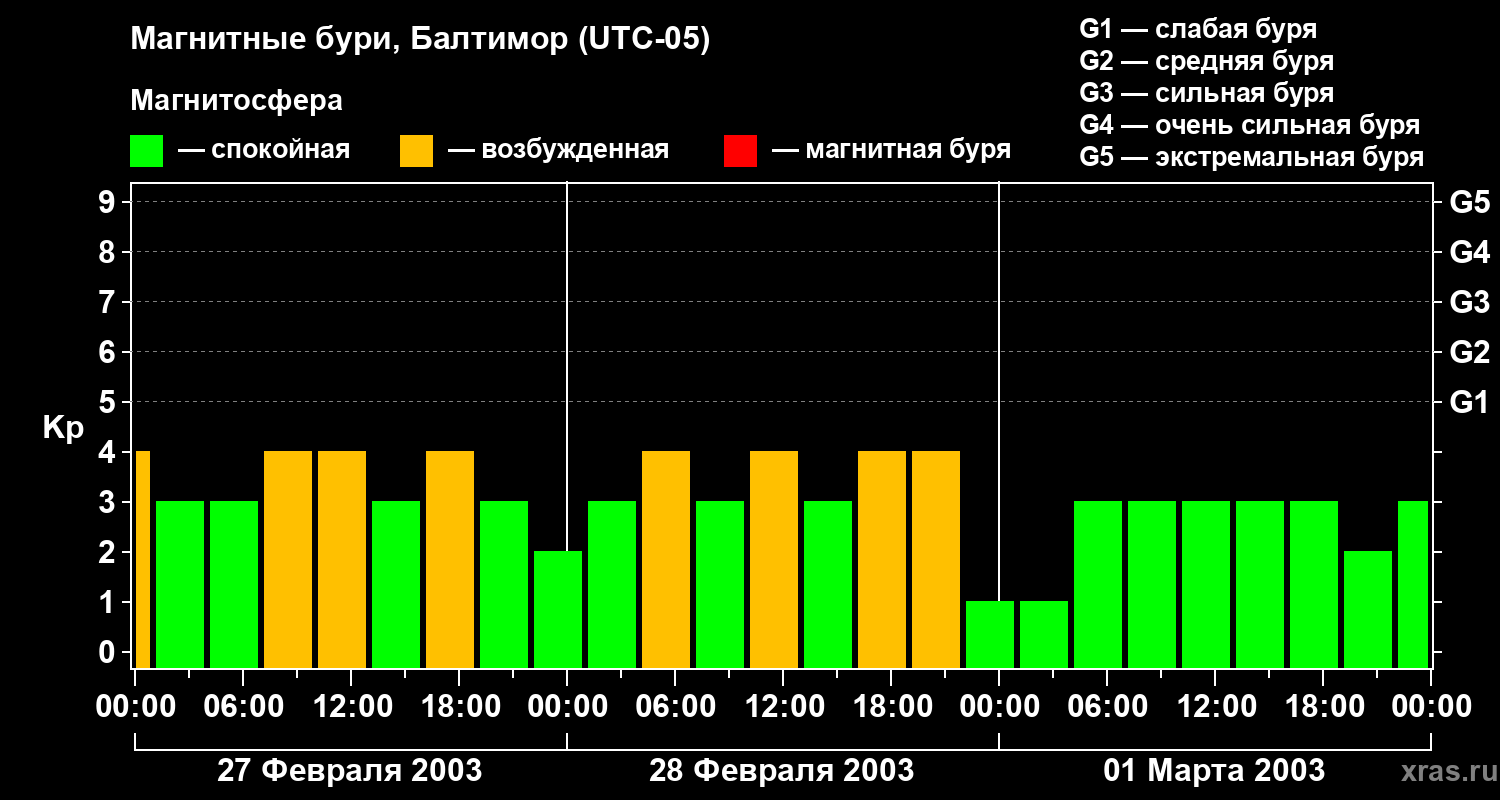The image size is (1500, 800).
Task: Click the first 00:00 label on the time axis
Action: [x=135, y=707]
